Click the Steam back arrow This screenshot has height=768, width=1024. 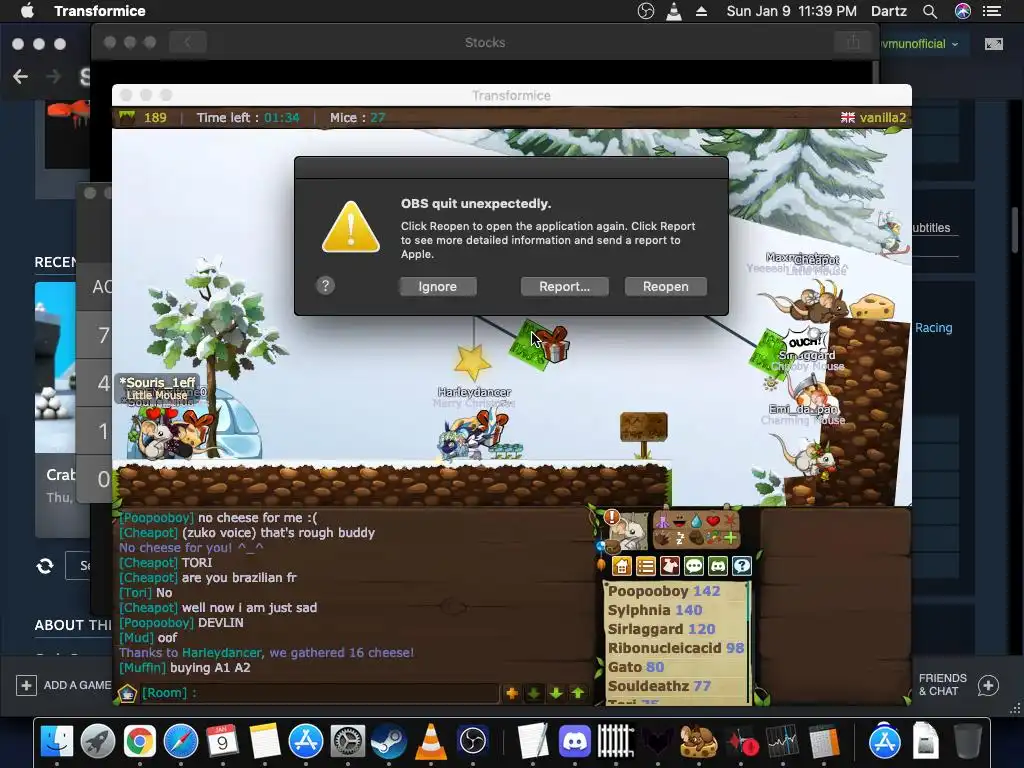[20, 76]
